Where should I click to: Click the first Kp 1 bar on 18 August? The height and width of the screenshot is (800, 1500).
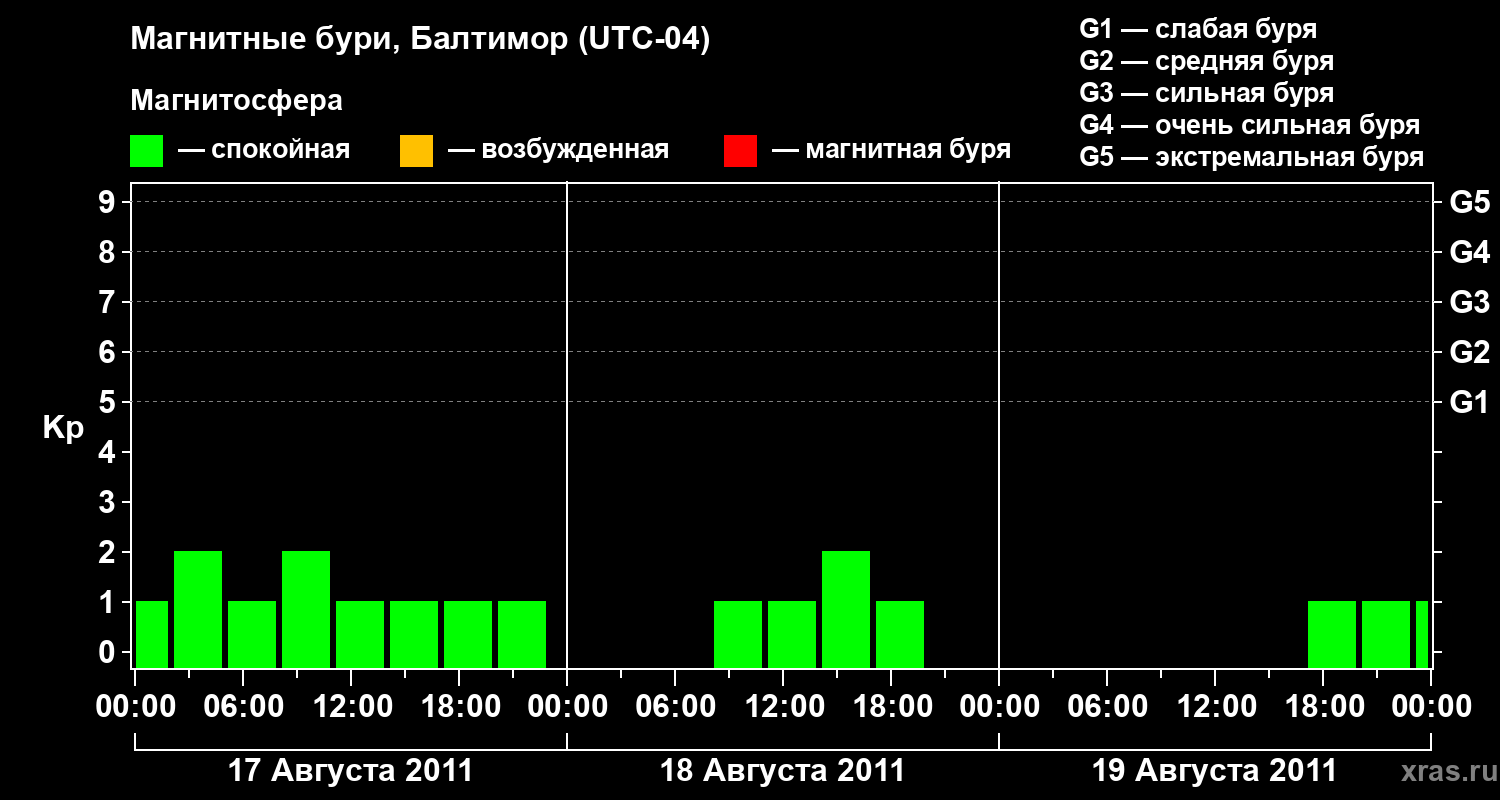tap(738, 634)
